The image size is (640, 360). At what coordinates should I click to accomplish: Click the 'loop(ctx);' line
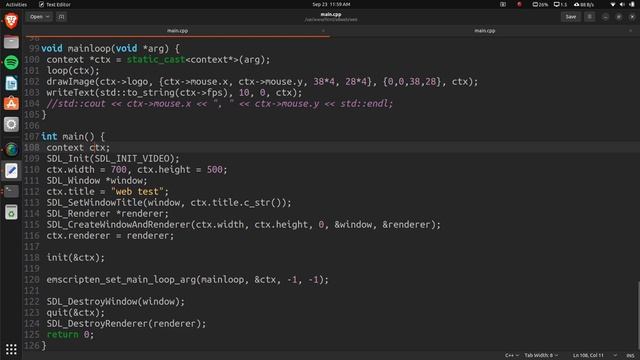pyautogui.click(x=73, y=71)
